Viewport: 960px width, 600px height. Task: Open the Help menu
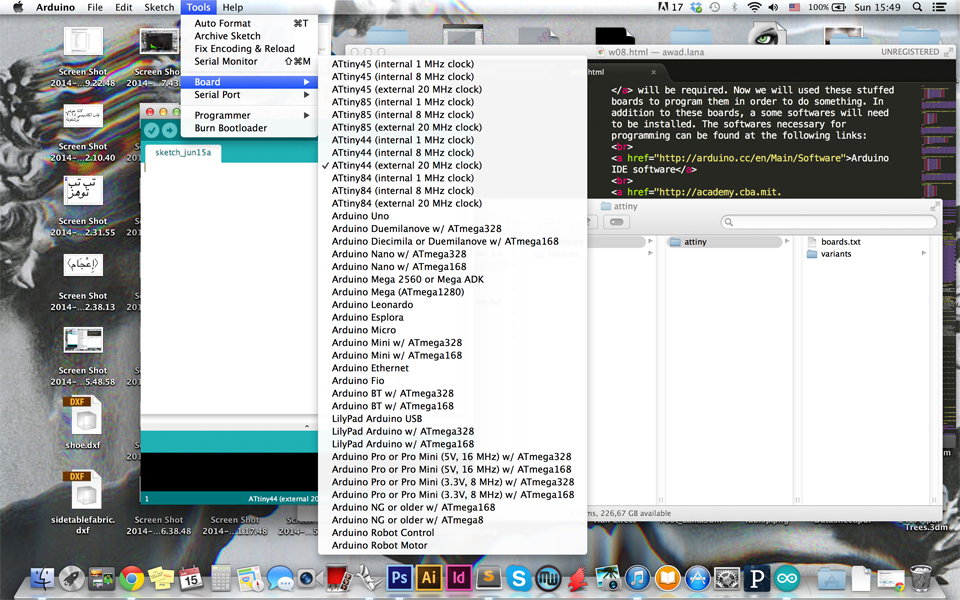point(233,7)
